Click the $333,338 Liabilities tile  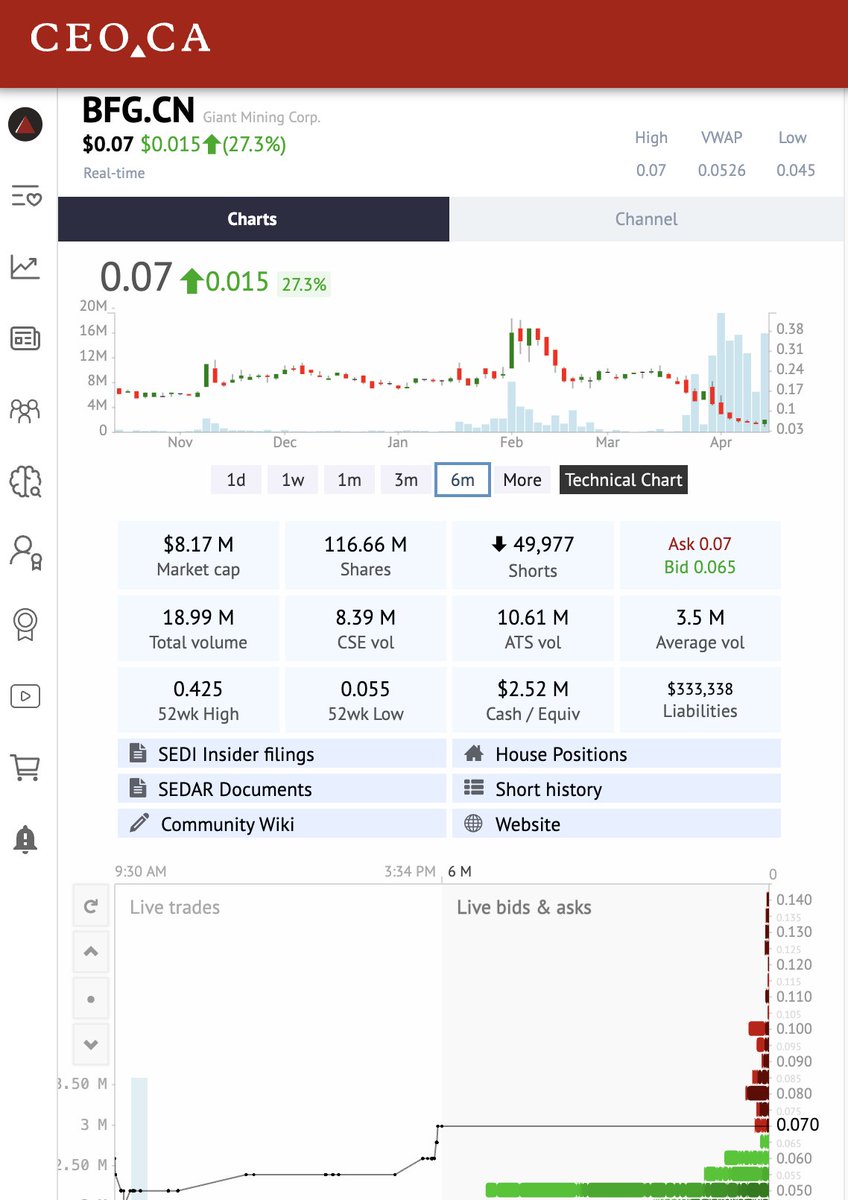pyautogui.click(x=700, y=700)
